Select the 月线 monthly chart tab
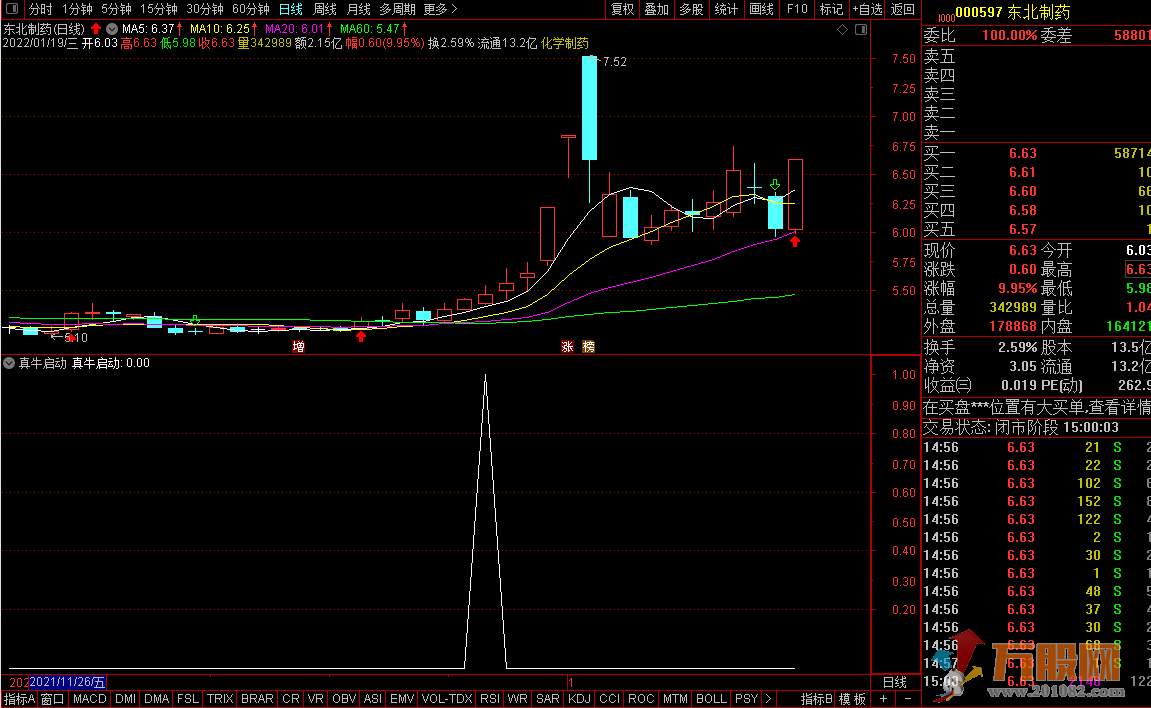 pyautogui.click(x=358, y=9)
